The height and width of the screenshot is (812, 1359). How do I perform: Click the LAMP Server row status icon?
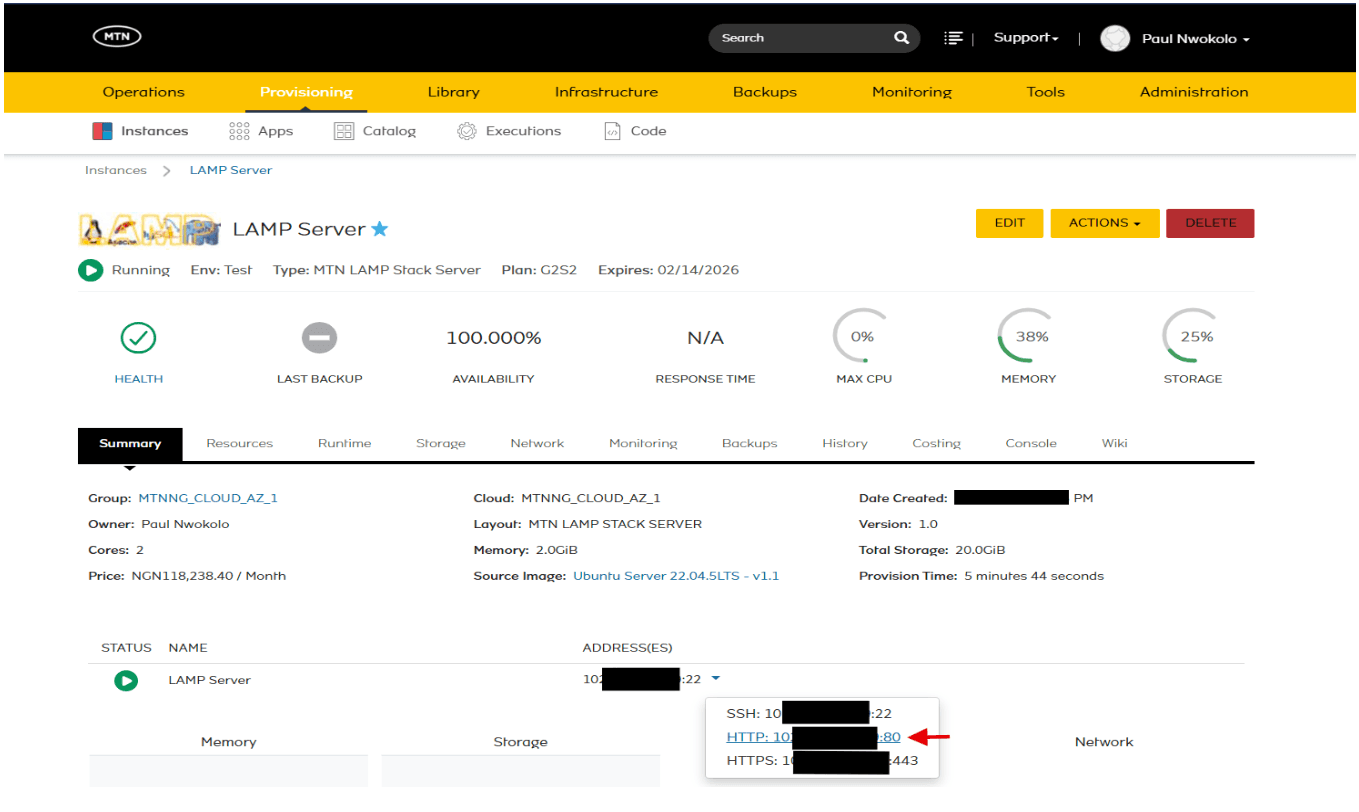pyautogui.click(x=125, y=681)
